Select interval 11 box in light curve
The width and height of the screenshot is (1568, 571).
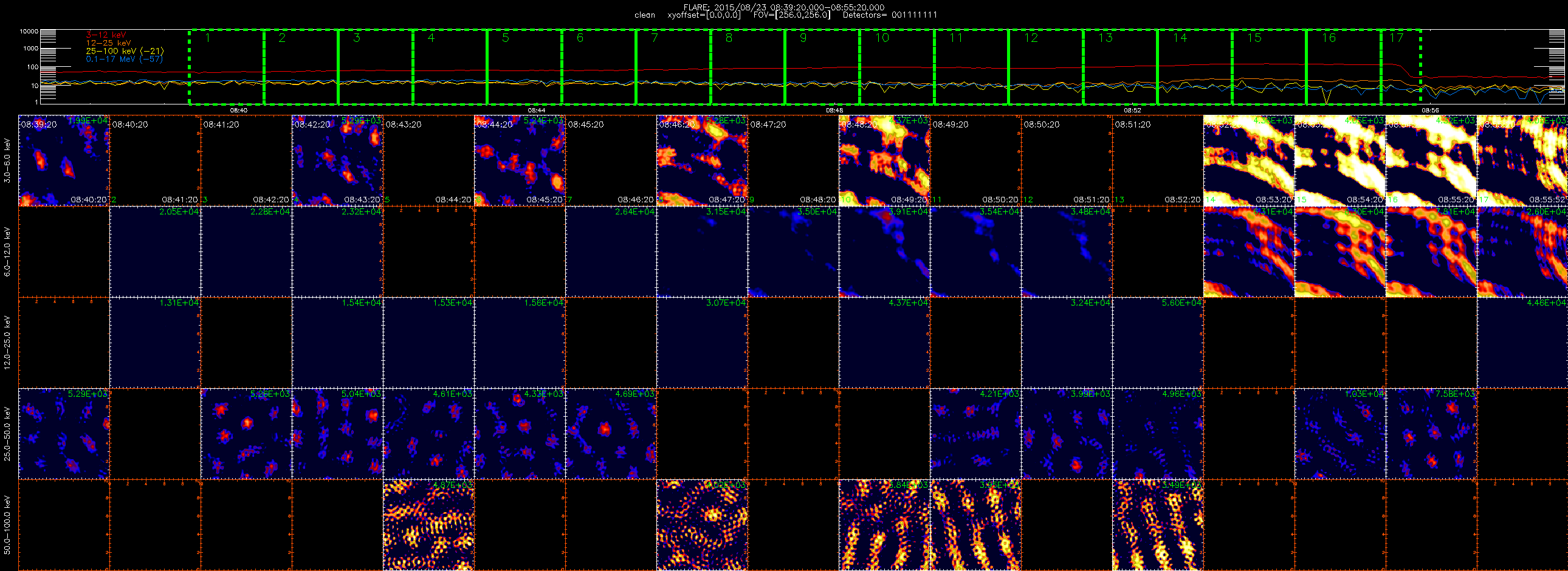[971, 67]
